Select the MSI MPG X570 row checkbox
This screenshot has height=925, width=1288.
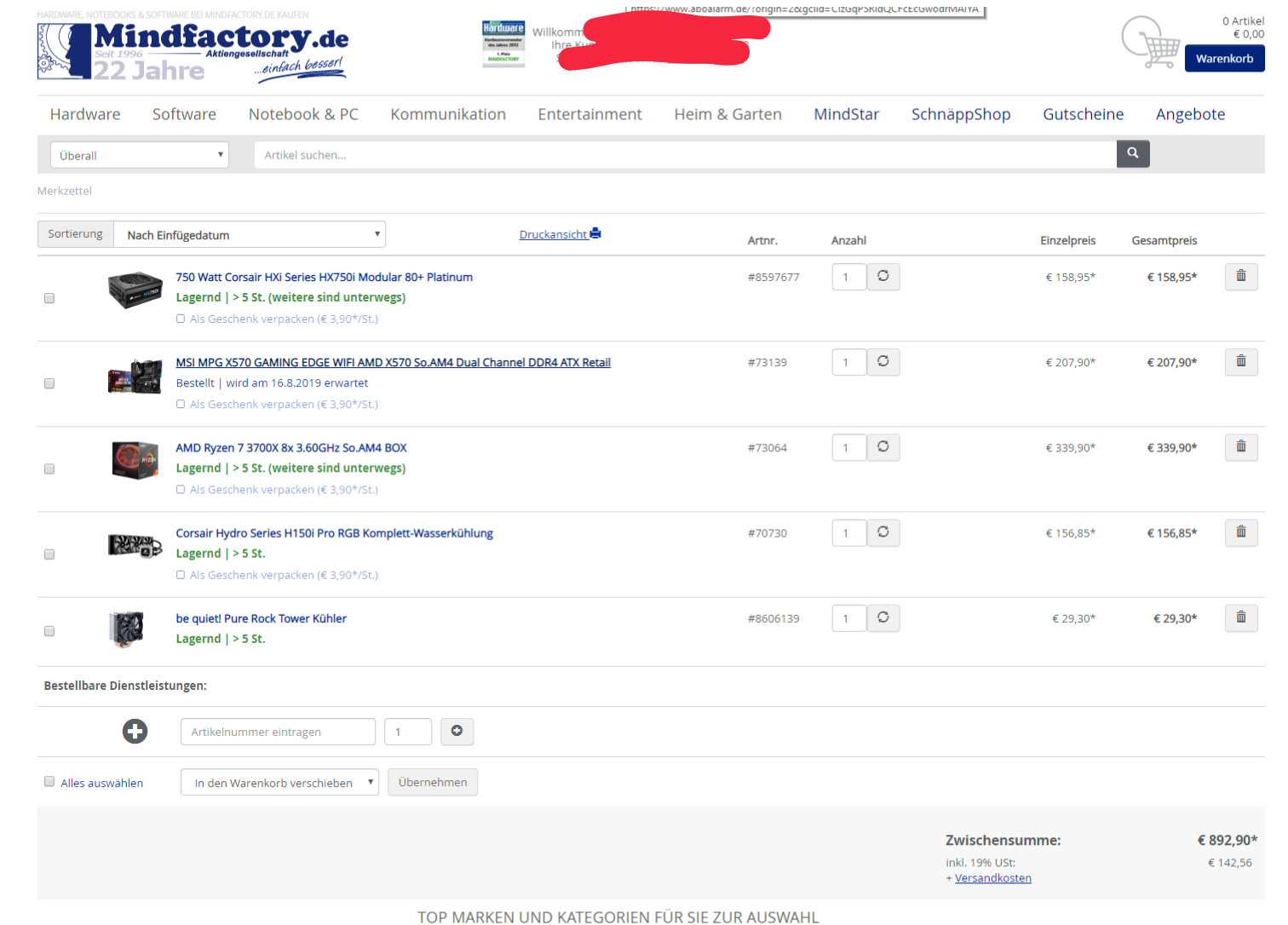pyautogui.click(x=49, y=383)
